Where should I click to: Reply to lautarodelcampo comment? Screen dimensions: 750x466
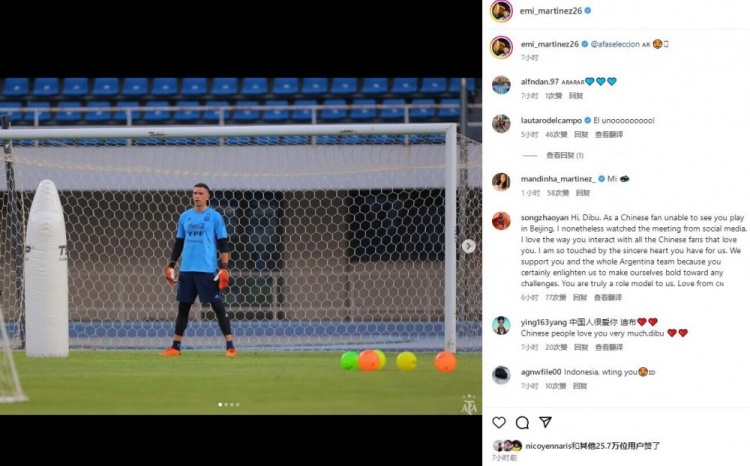(581, 134)
